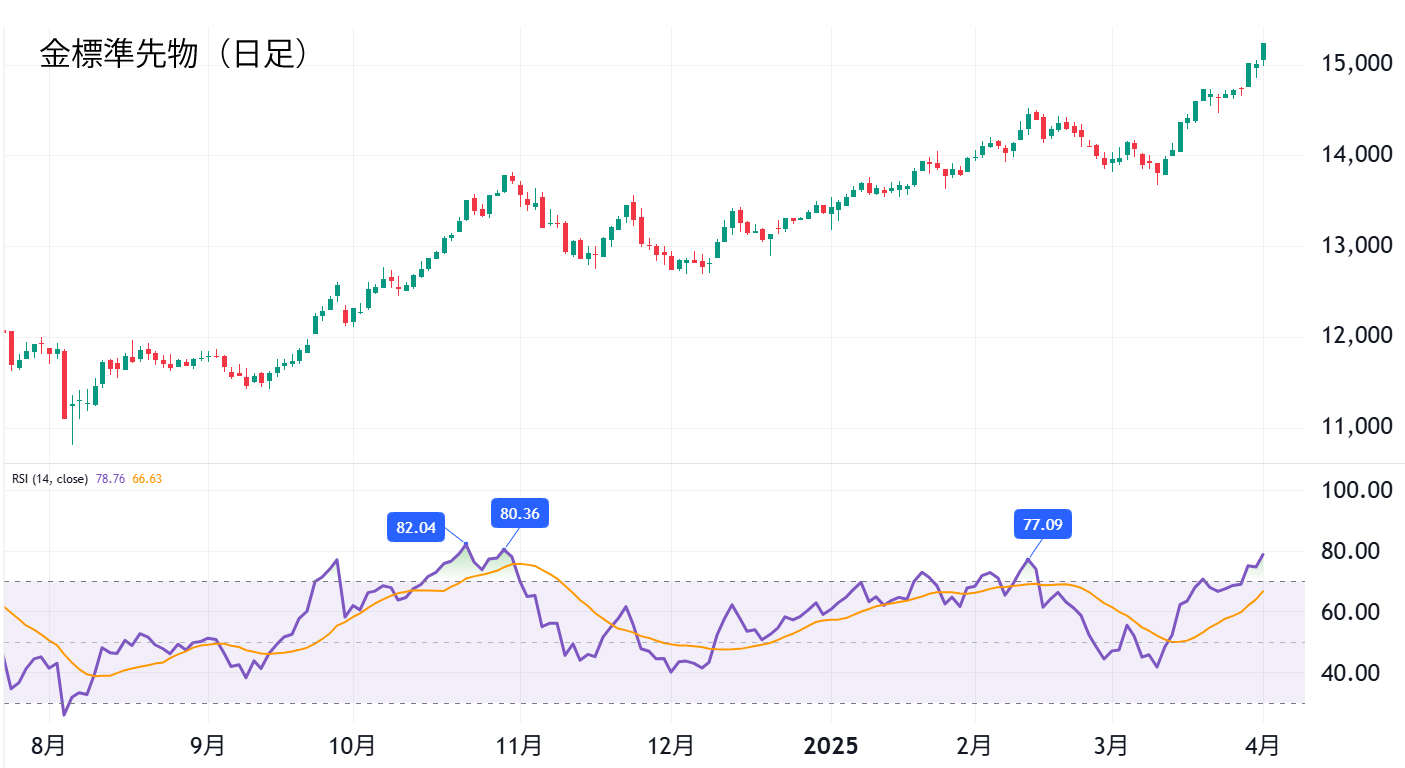The image size is (1405, 768).
Task: Click the bold 2025 year label
Action: pyautogui.click(x=831, y=745)
